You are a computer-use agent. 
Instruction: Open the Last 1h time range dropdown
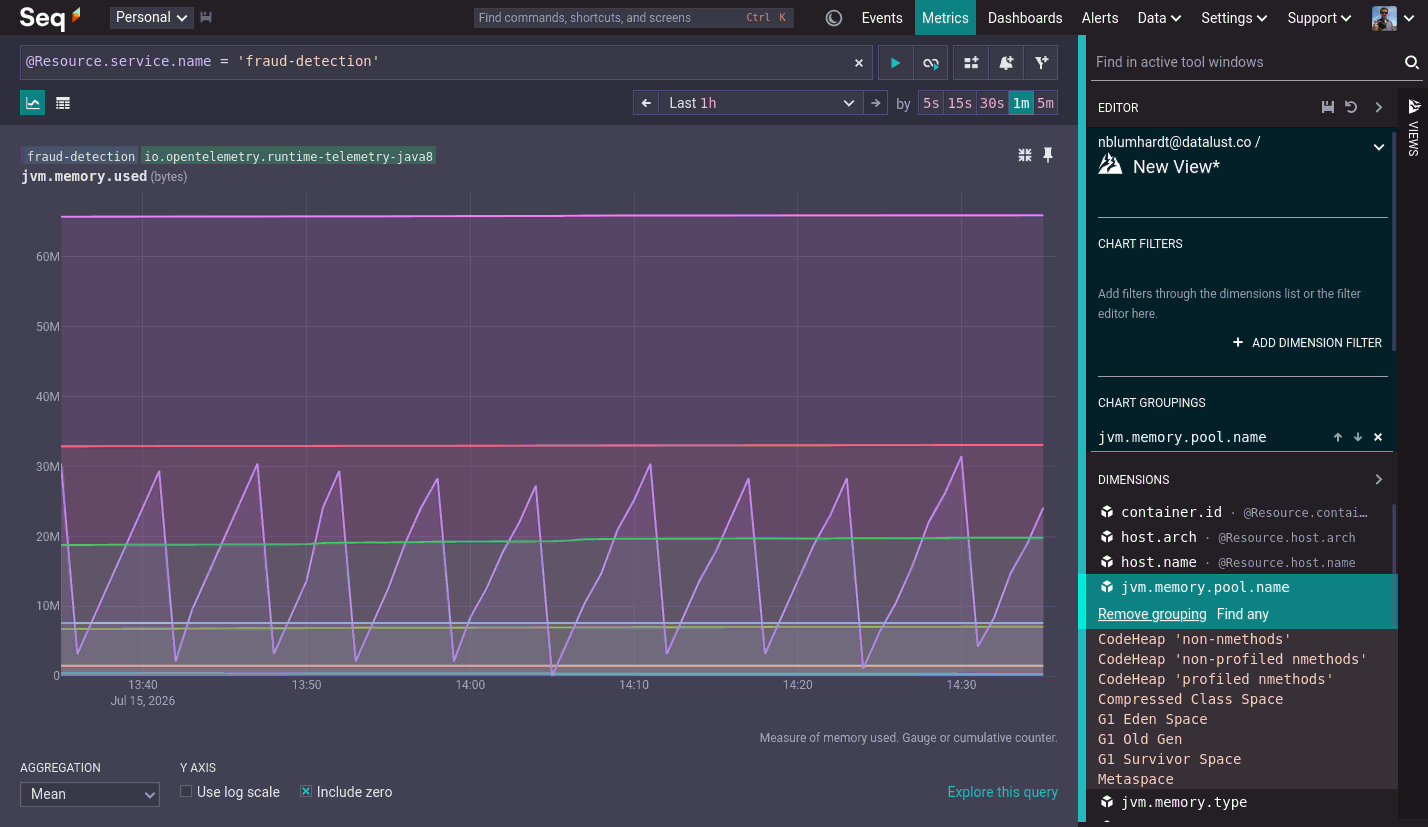click(760, 103)
